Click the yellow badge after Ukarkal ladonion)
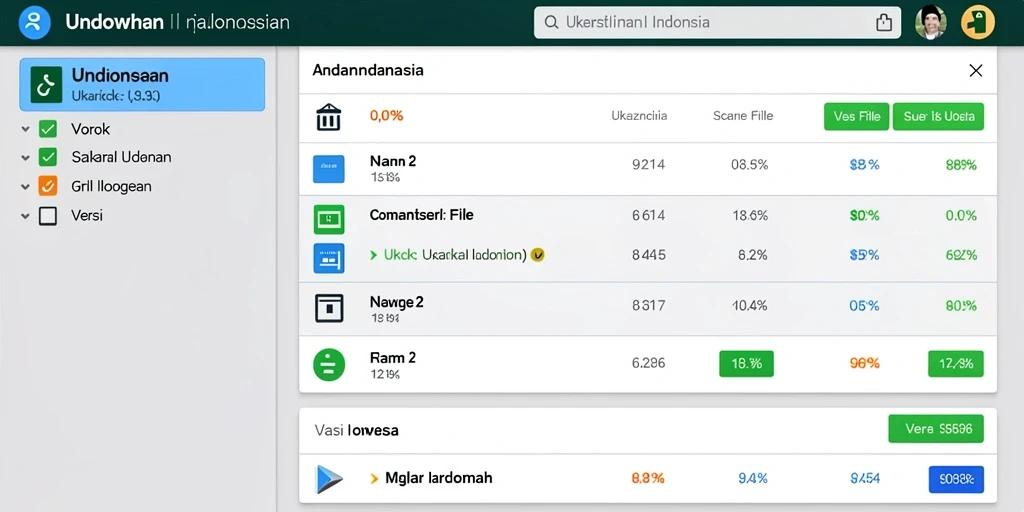The image size is (1024, 512). click(x=537, y=255)
